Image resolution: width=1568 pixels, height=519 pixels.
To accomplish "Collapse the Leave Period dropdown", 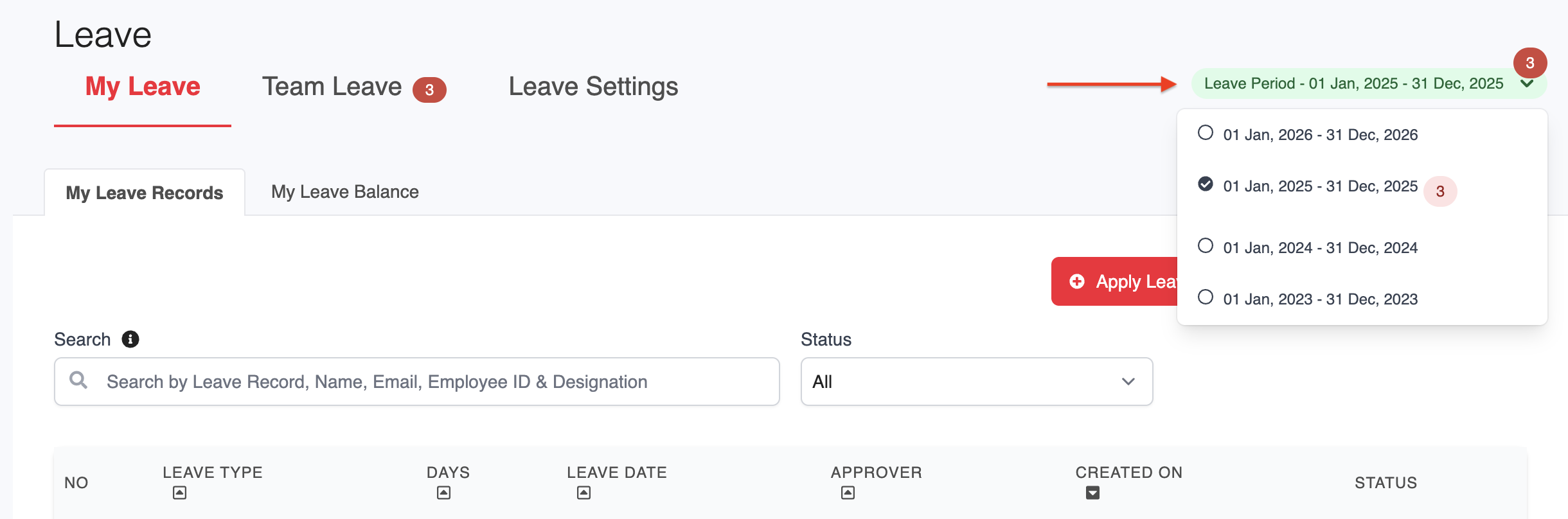I will click(1528, 84).
